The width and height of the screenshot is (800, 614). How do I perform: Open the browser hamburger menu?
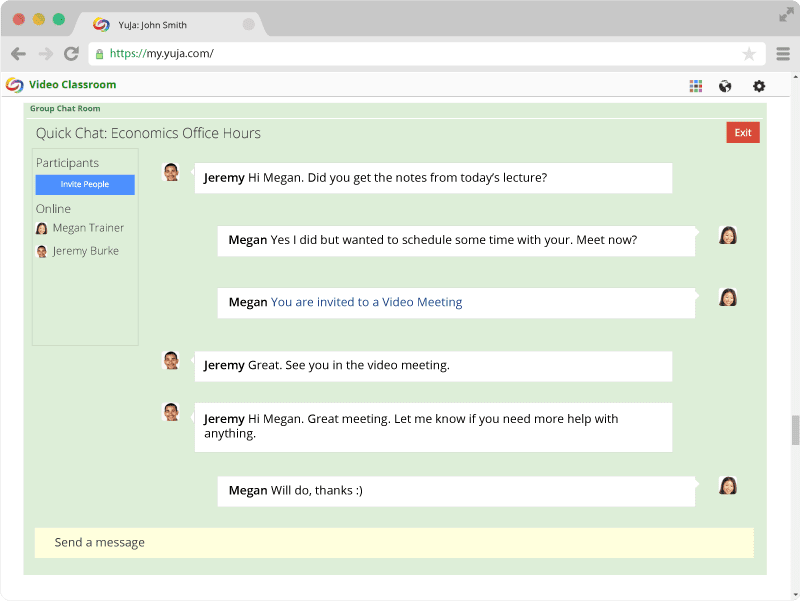pyautogui.click(x=783, y=54)
